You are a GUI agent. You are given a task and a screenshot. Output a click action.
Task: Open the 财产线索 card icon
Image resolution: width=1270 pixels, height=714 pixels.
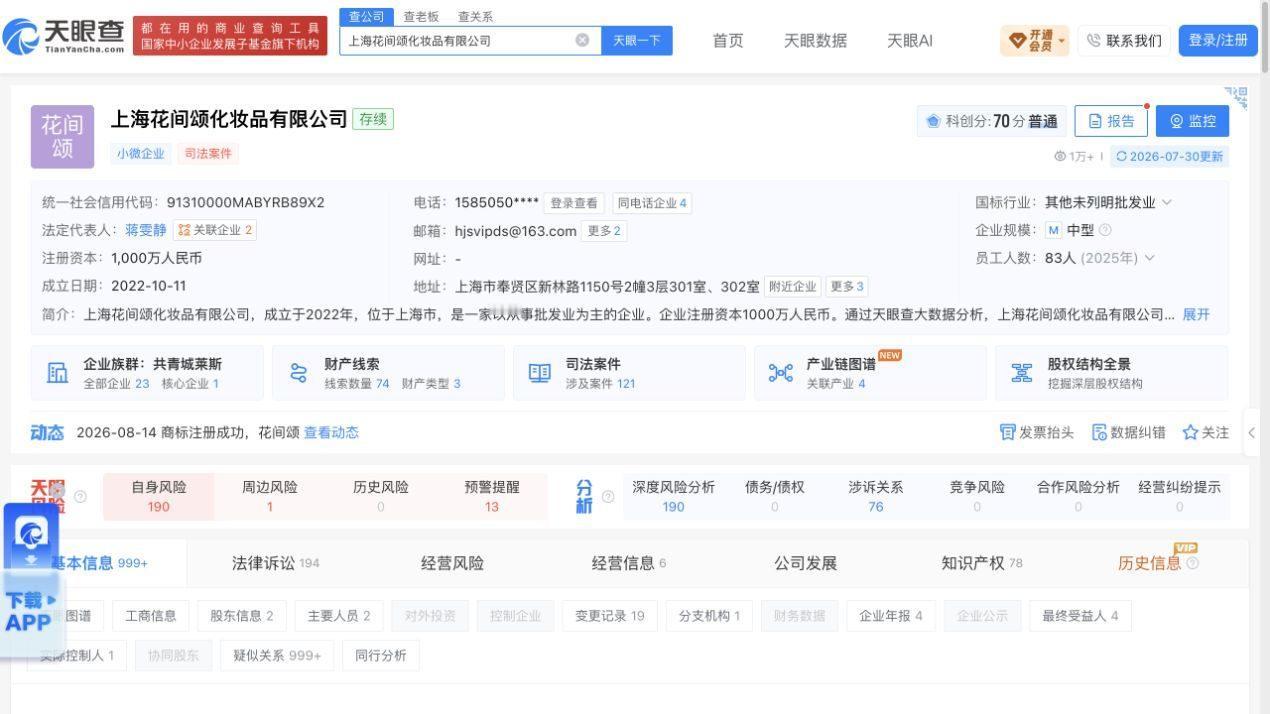pyautogui.click(x=298, y=373)
